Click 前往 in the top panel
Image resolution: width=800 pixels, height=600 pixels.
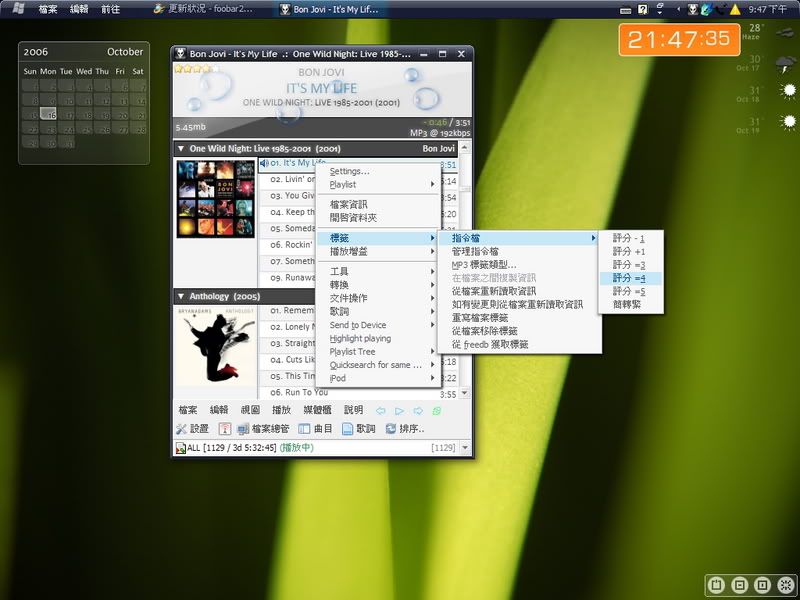(111, 9)
